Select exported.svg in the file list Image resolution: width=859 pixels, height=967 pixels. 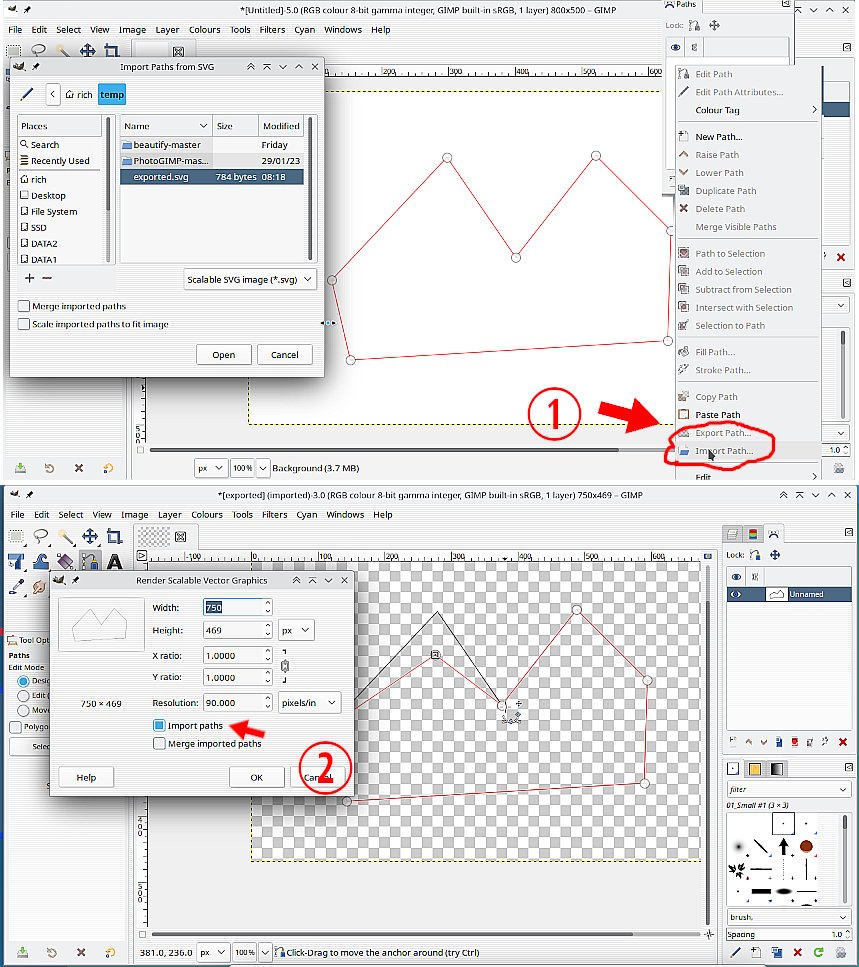[x=212, y=177]
